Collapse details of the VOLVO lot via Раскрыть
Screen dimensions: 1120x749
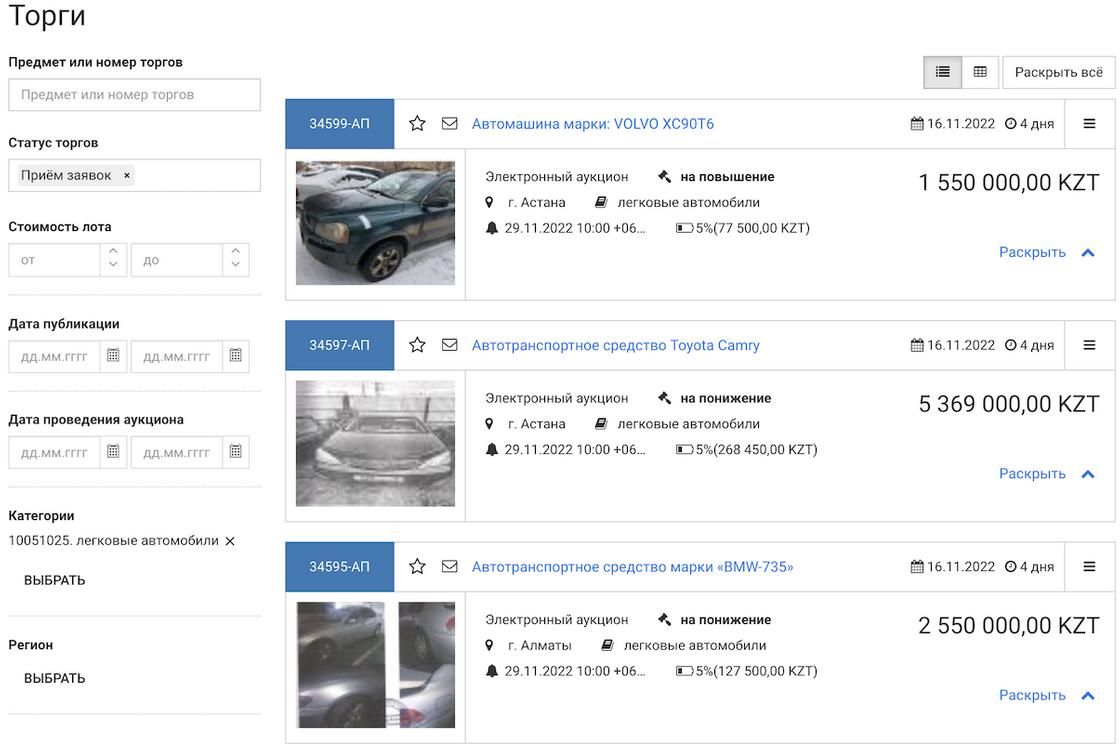point(1046,253)
